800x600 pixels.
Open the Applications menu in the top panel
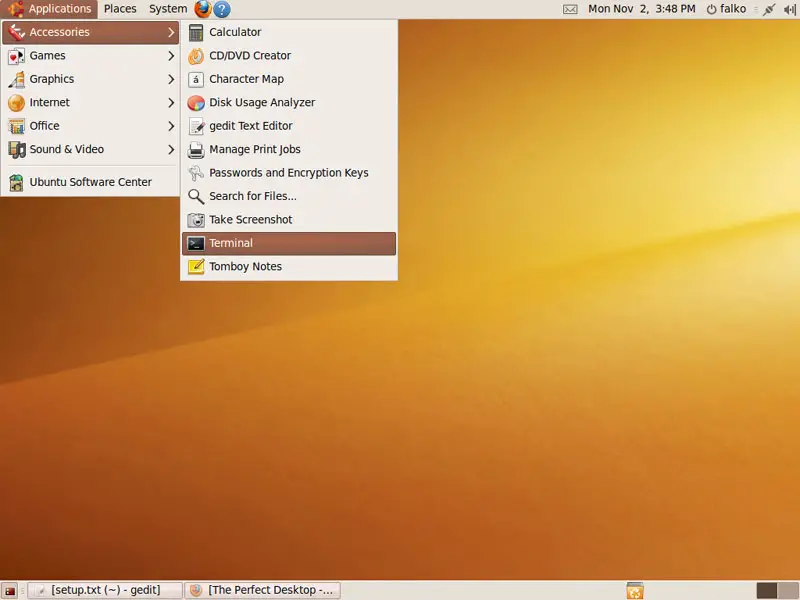click(x=50, y=9)
